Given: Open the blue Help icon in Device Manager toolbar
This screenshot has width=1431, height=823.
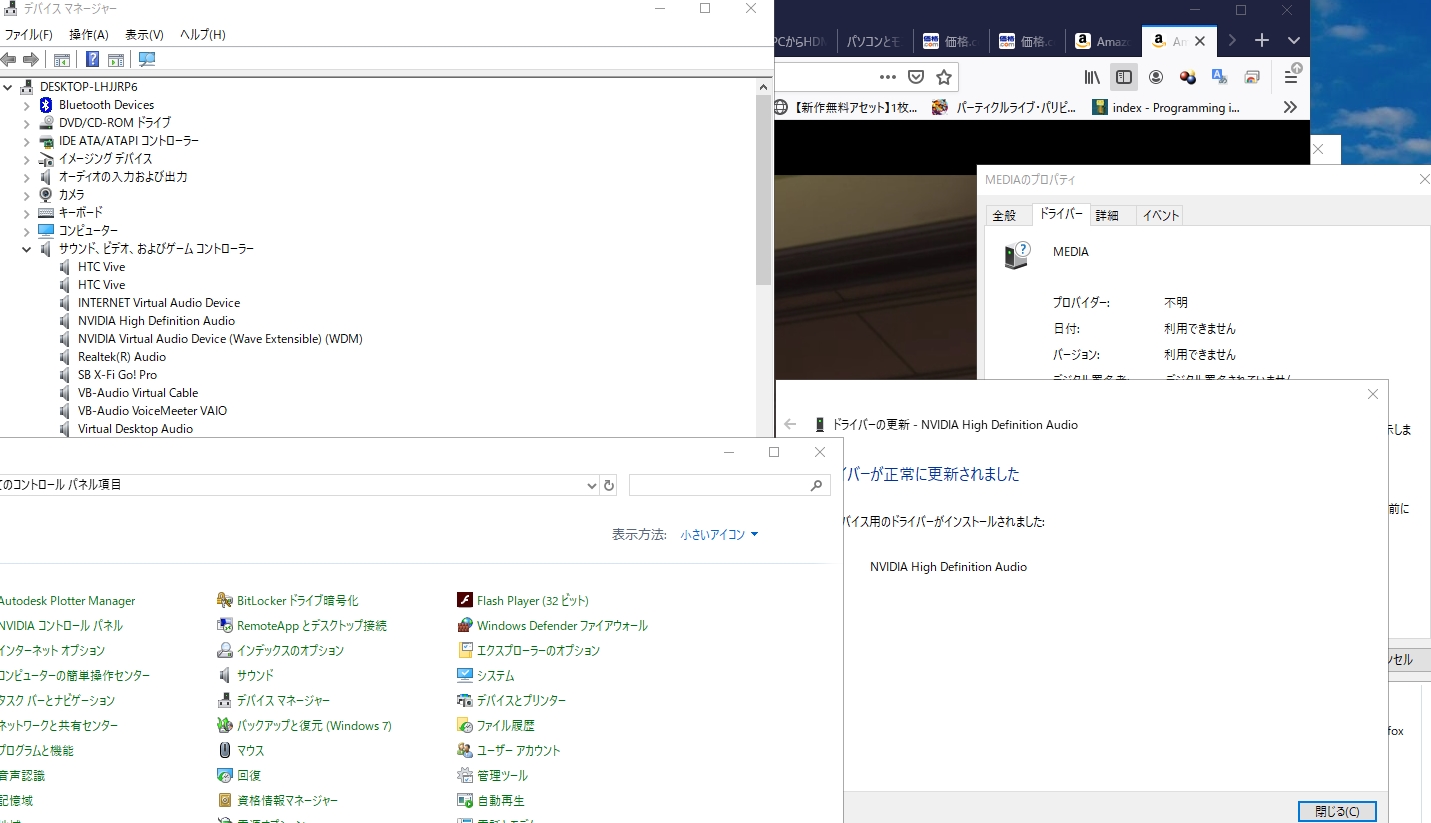Looking at the screenshot, I should (92, 59).
